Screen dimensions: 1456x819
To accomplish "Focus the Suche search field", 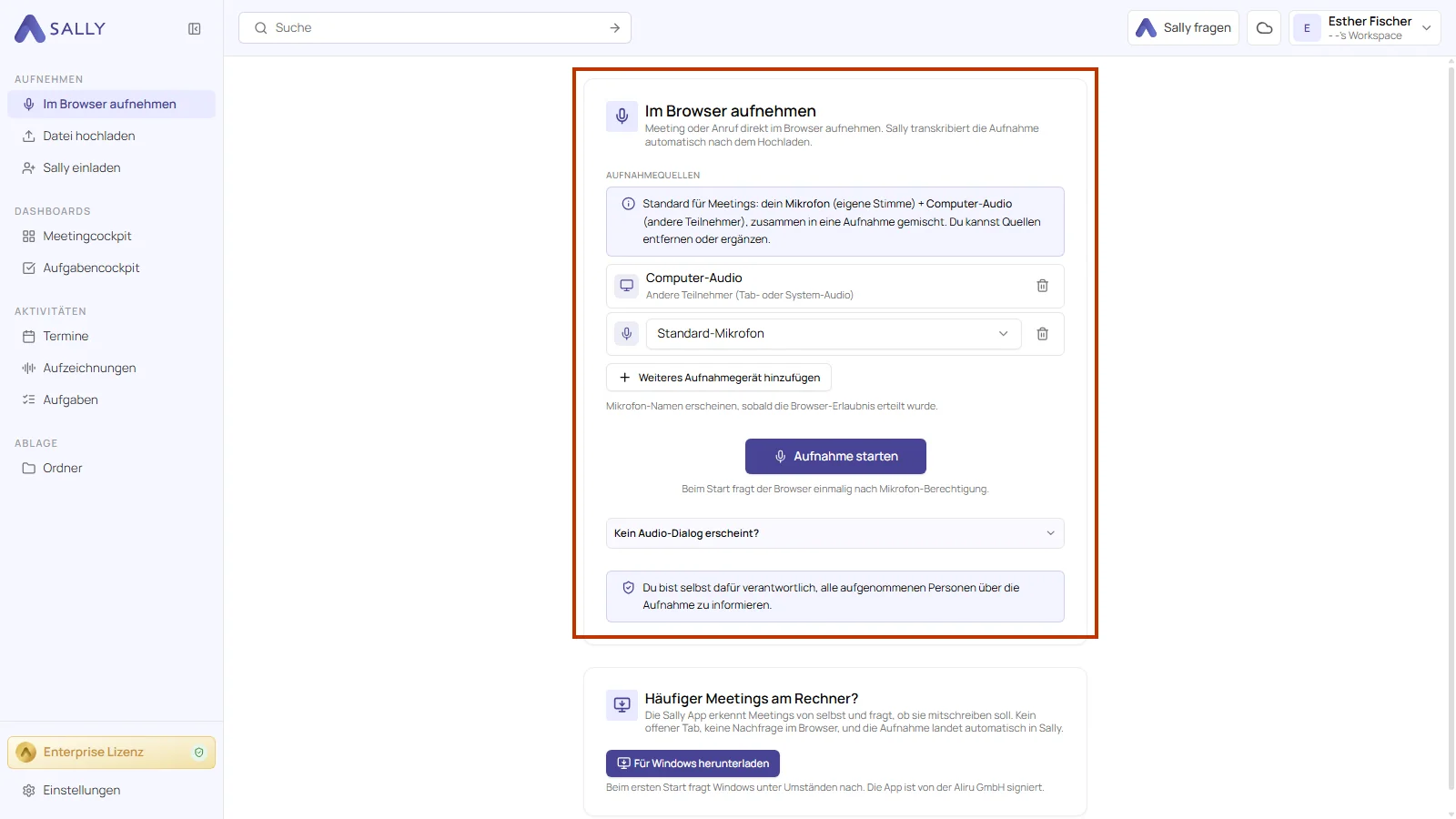I will pyautogui.click(x=435, y=28).
